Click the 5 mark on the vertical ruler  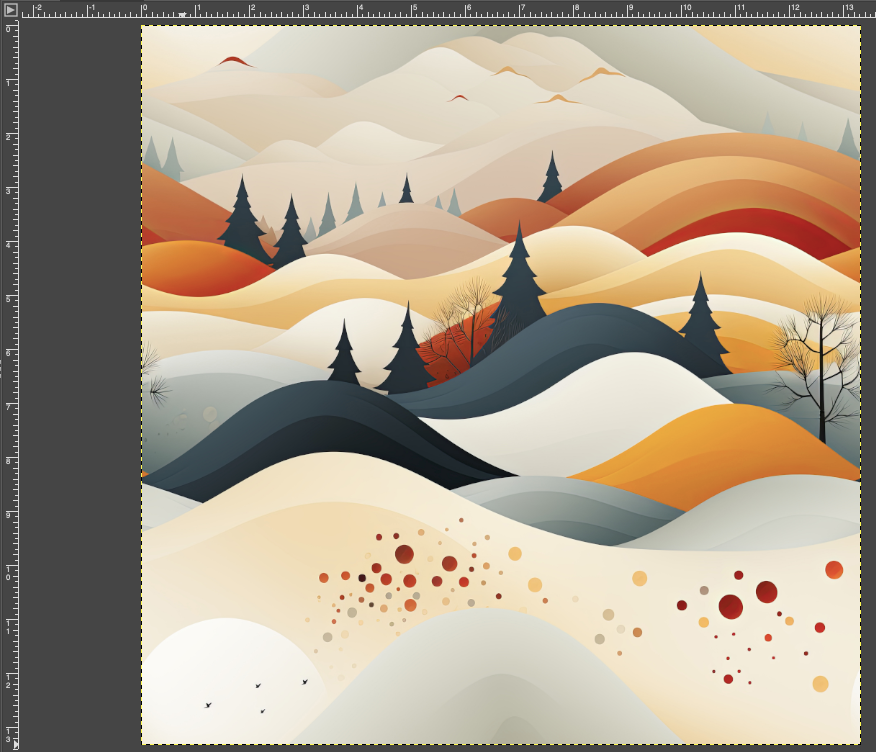(x=9, y=297)
